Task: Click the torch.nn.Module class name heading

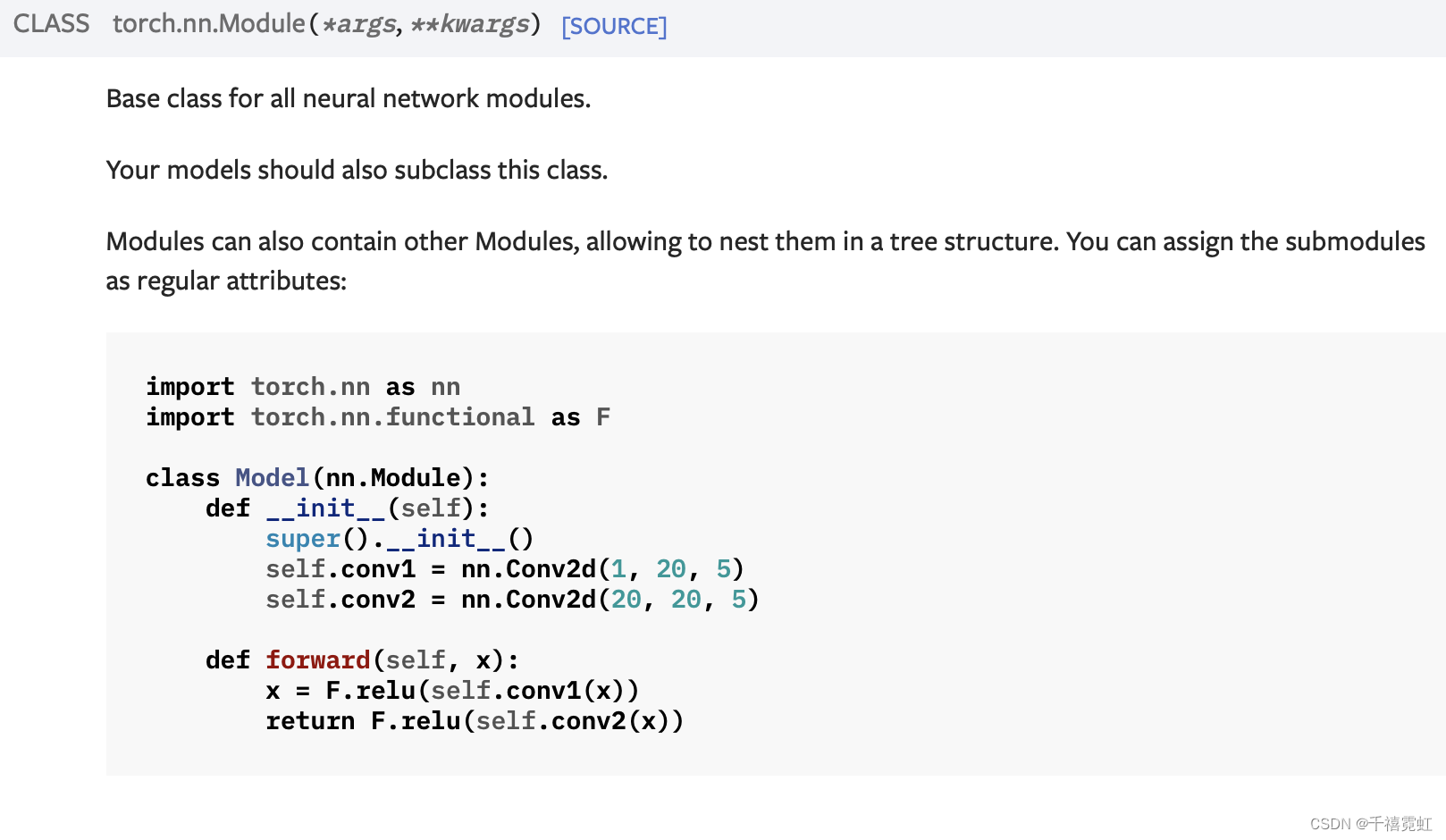Action: 209,23
